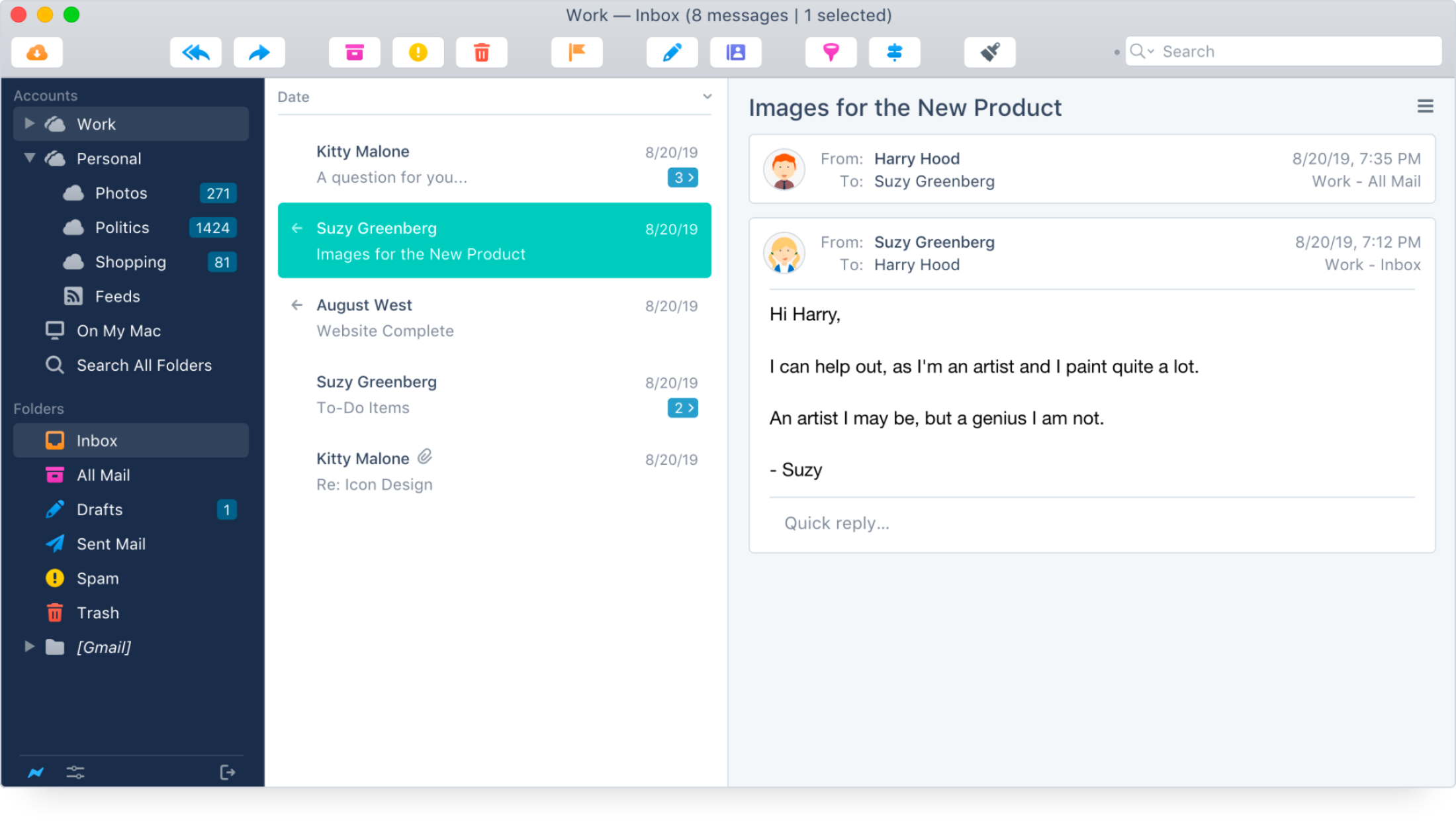Open the message options hamburger menu
The height and width of the screenshot is (821, 1456).
click(1425, 105)
